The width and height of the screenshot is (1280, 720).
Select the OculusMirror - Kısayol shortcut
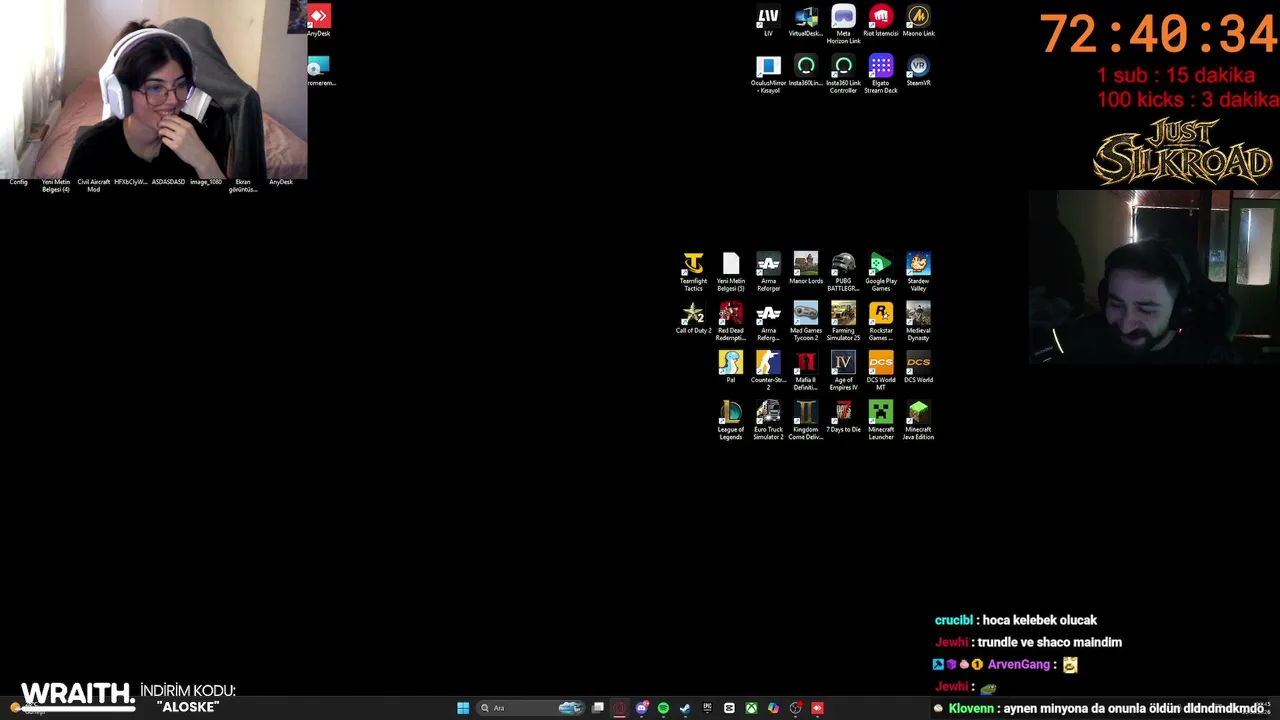pyautogui.click(x=768, y=74)
